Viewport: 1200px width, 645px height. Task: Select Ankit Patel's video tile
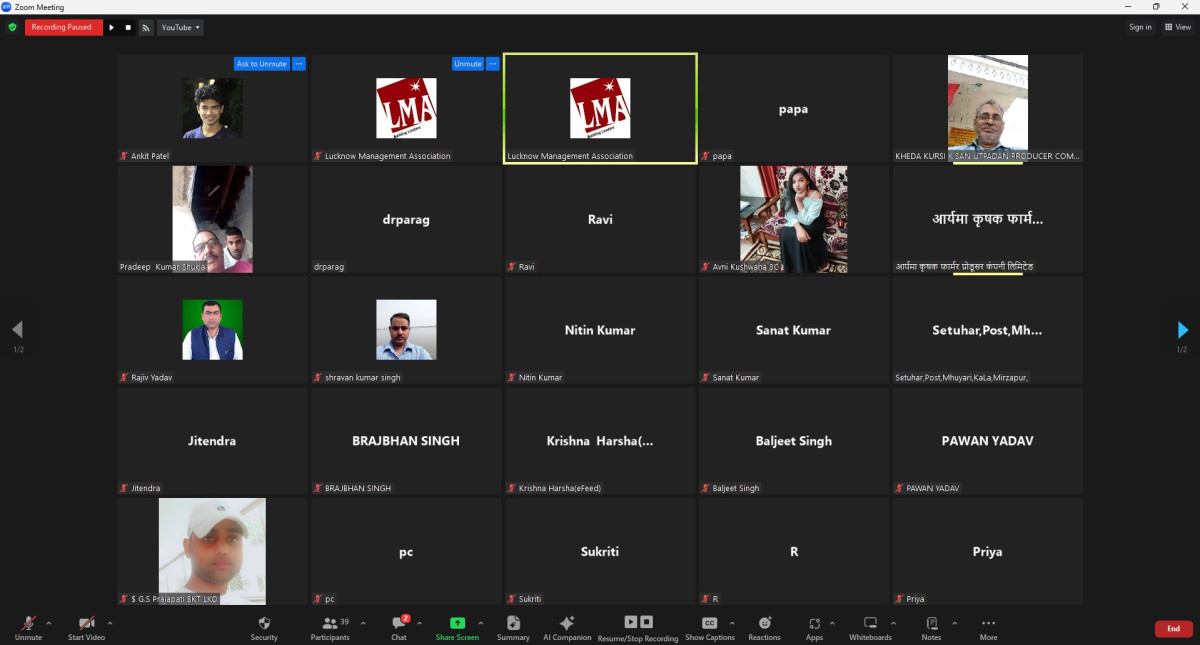(x=212, y=109)
